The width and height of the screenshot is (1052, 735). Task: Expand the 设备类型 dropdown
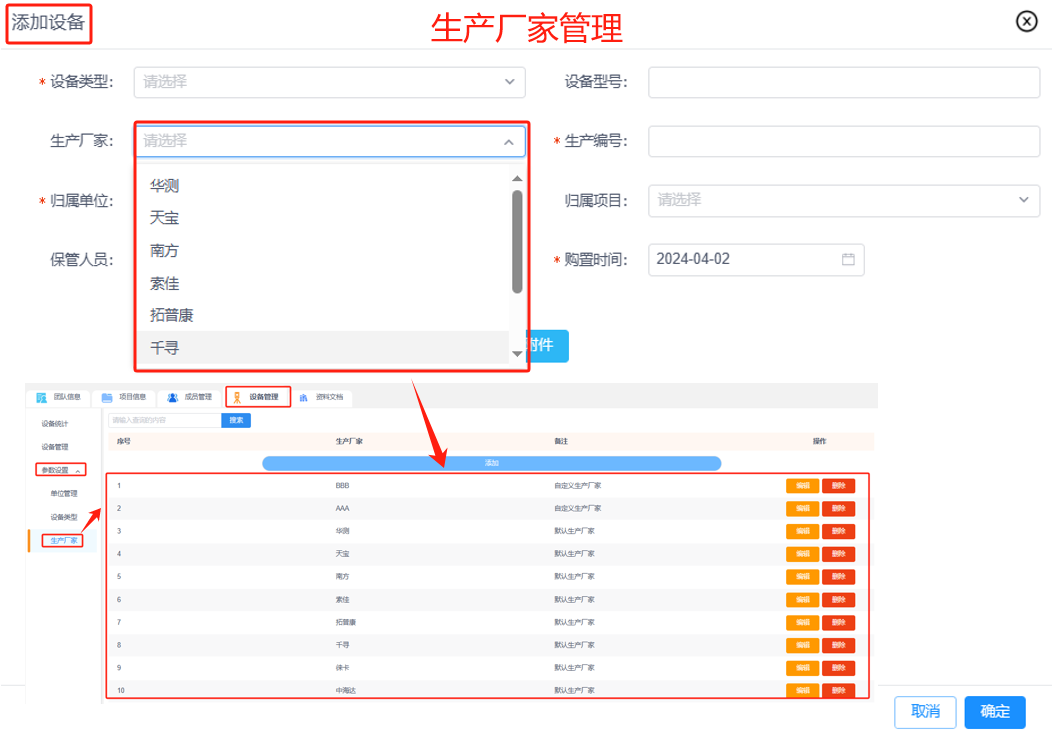[509, 82]
